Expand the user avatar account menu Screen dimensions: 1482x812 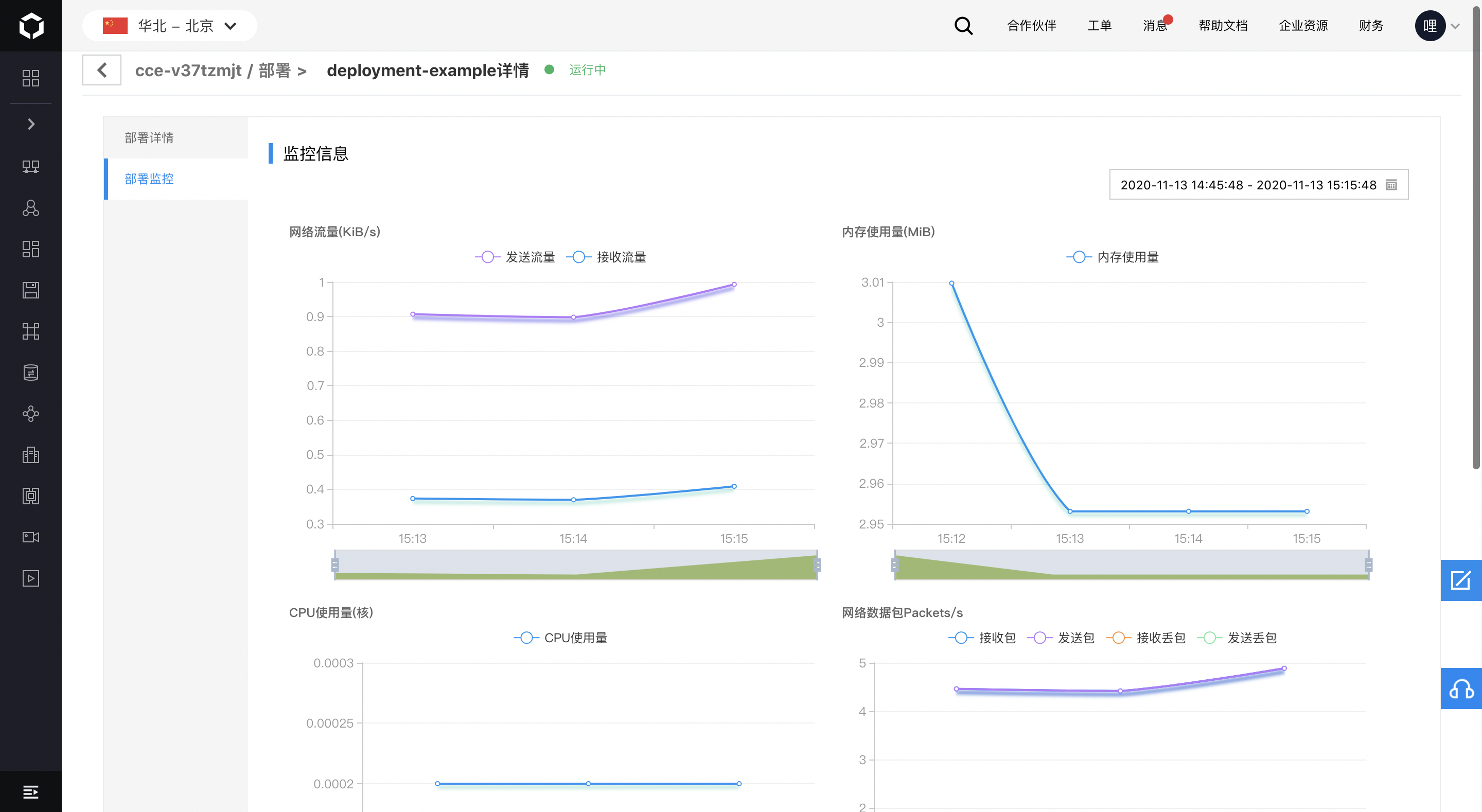point(1437,26)
